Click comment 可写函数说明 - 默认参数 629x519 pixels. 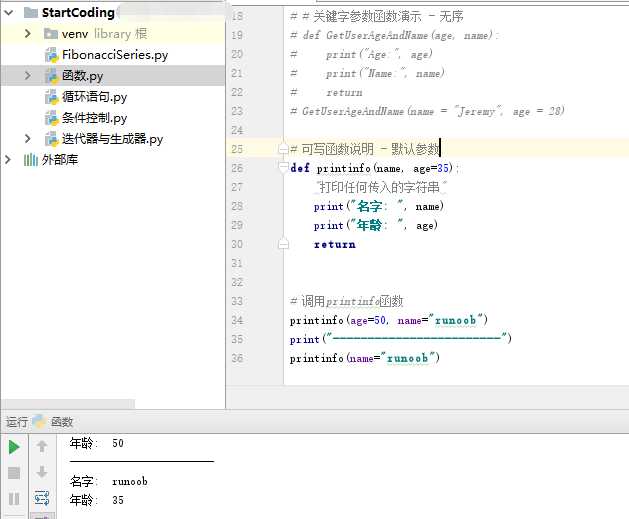pyautogui.click(x=365, y=149)
